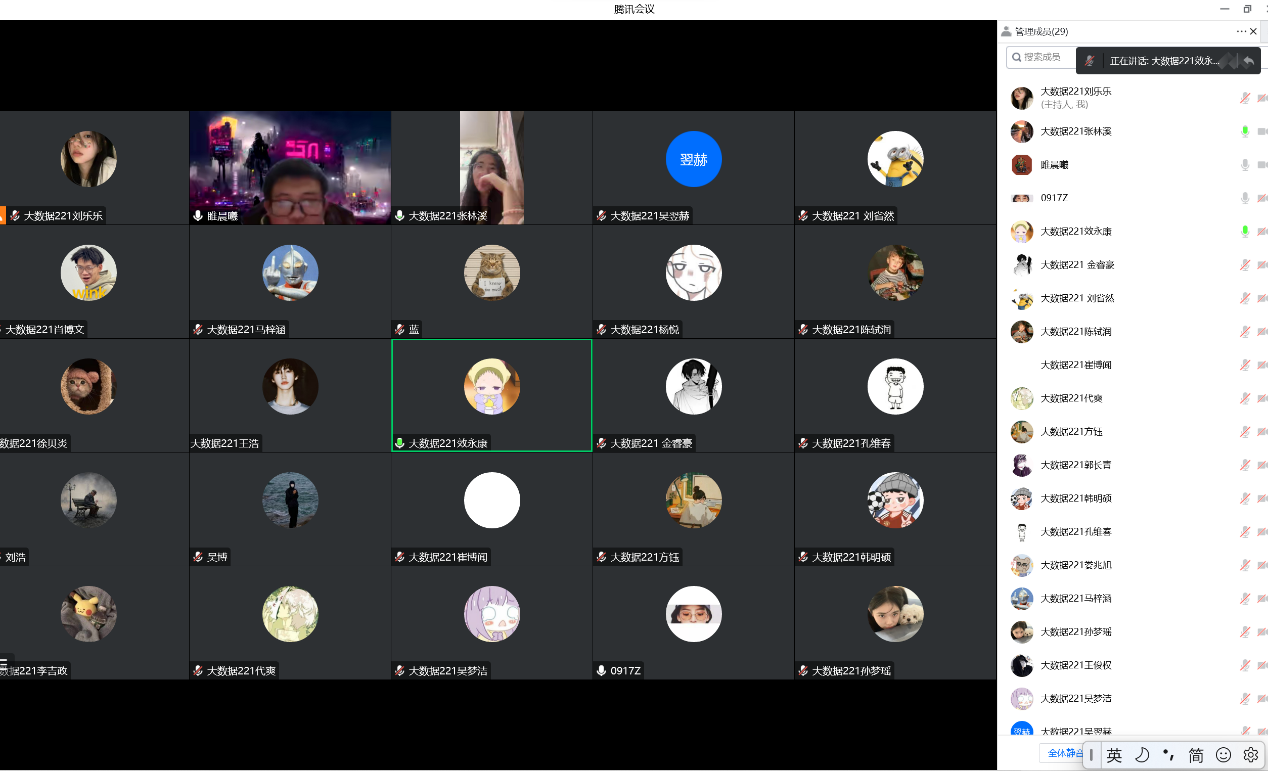Click mute icon in the speaking-status floating bar
The image size is (1268, 771).
click(1090, 61)
